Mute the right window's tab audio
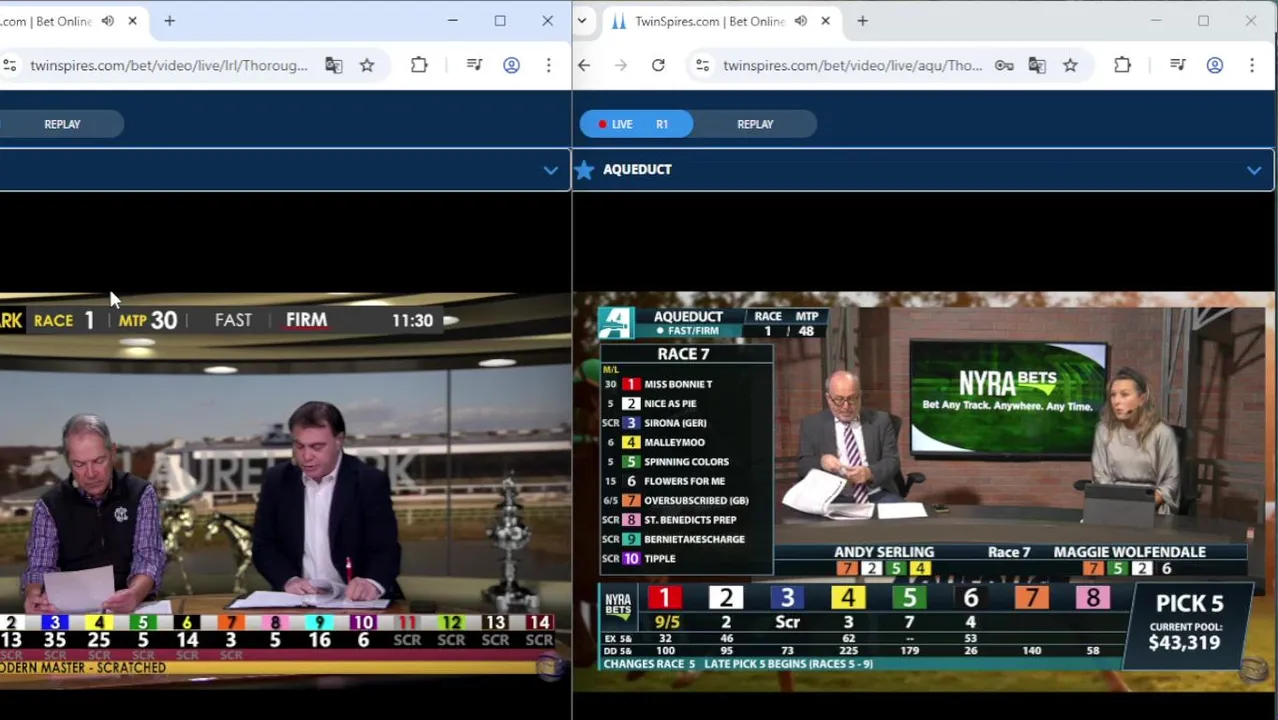Viewport: 1278px width, 720px height. coord(800,21)
